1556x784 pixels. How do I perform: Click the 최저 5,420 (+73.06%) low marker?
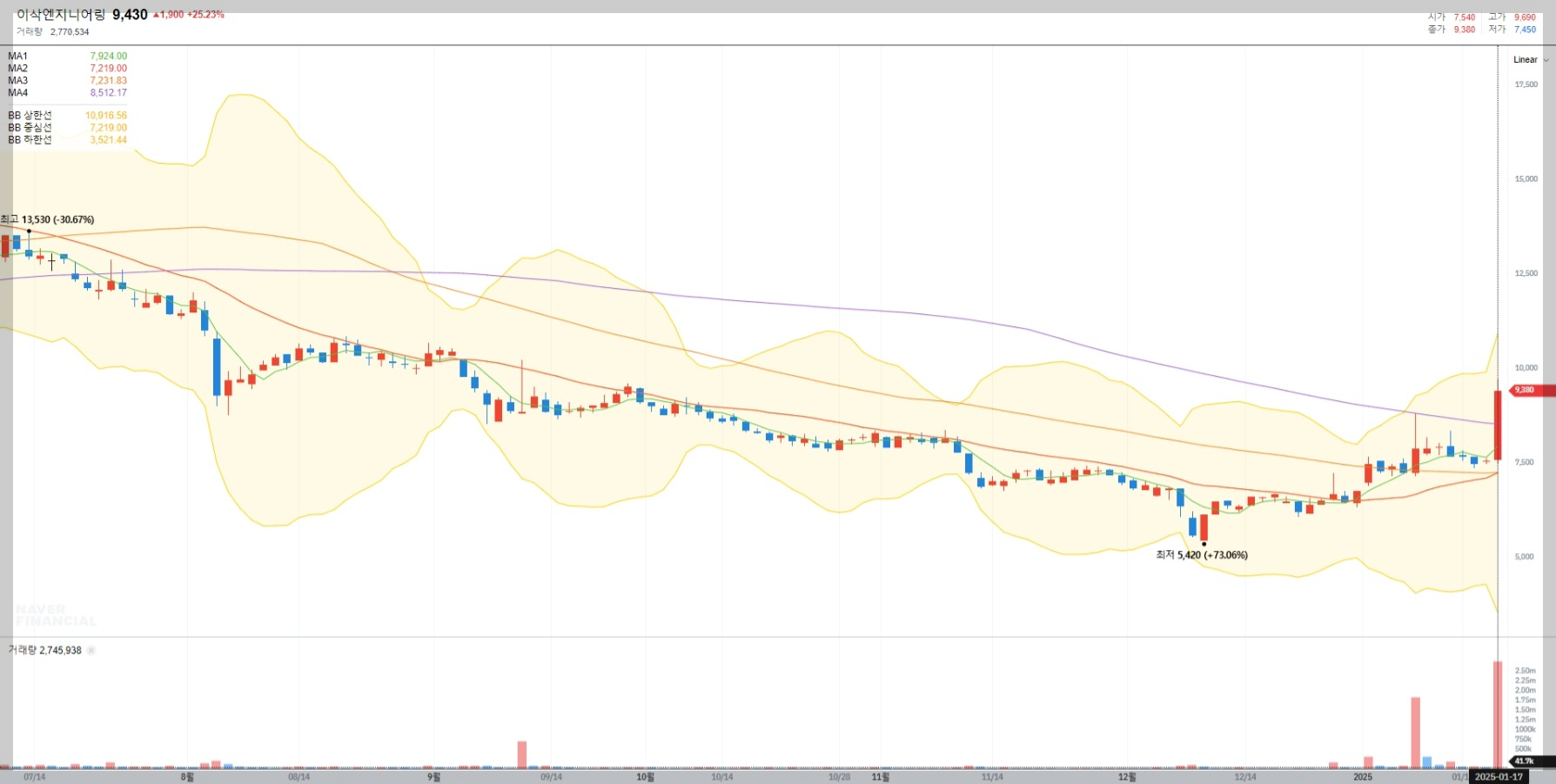click(x=1202, y=554)
